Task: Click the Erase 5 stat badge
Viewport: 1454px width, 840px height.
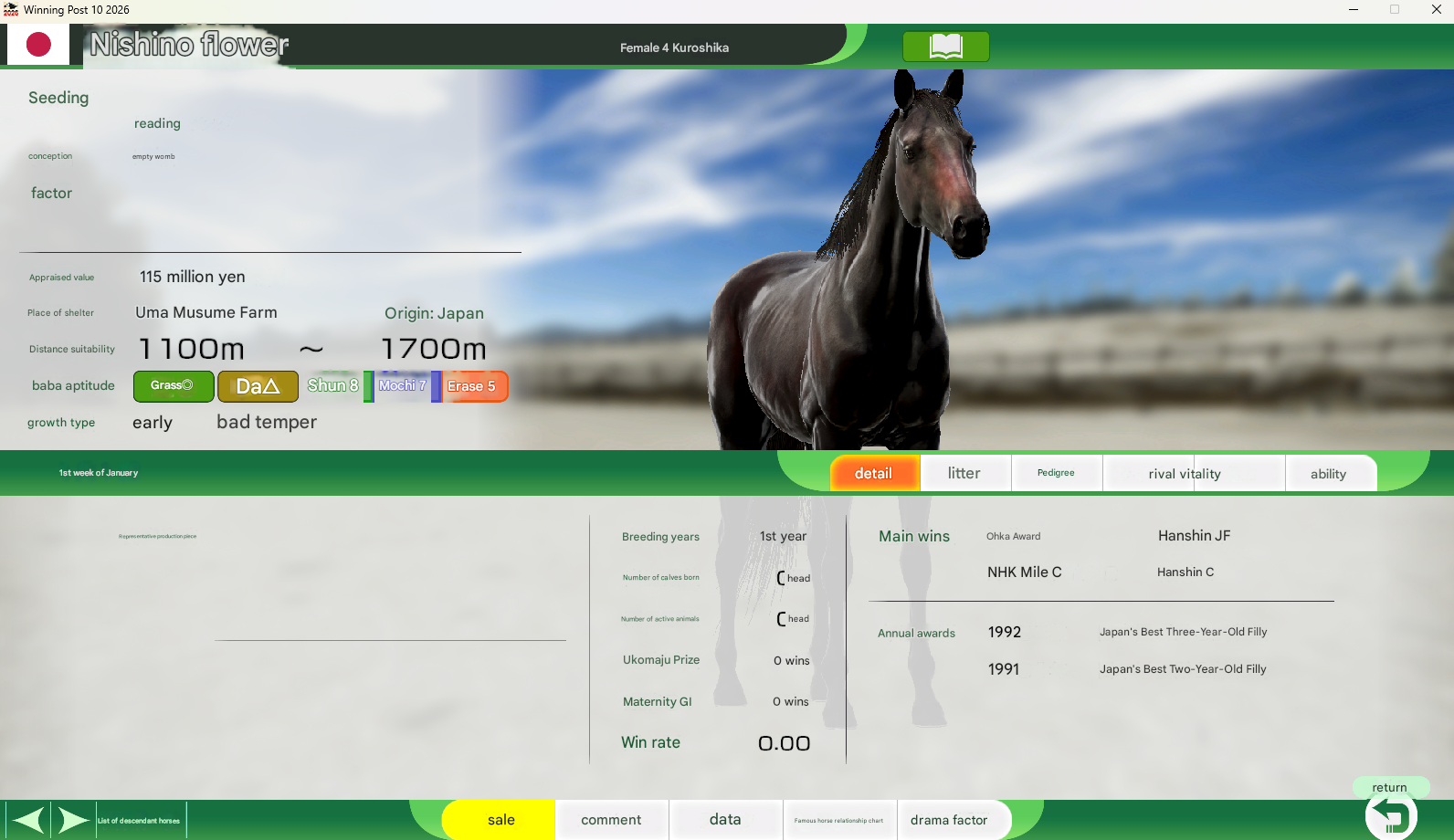Action: click(x=473, y=386)
